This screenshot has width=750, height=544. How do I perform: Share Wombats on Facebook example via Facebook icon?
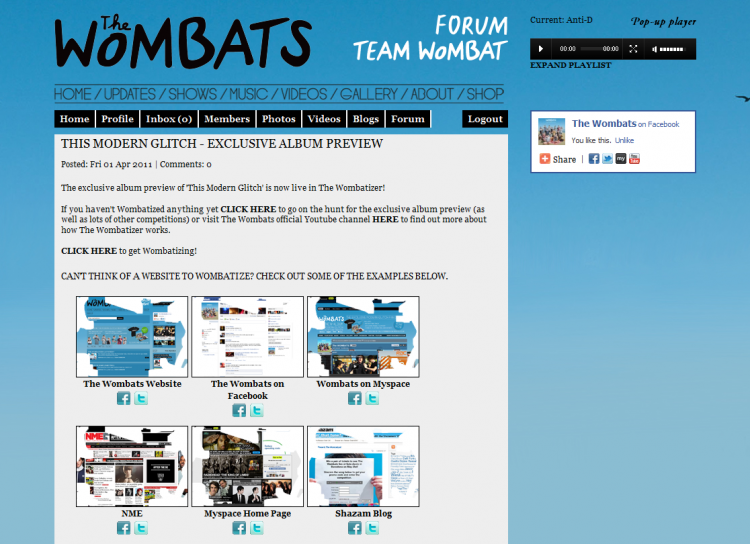(239, 410)
